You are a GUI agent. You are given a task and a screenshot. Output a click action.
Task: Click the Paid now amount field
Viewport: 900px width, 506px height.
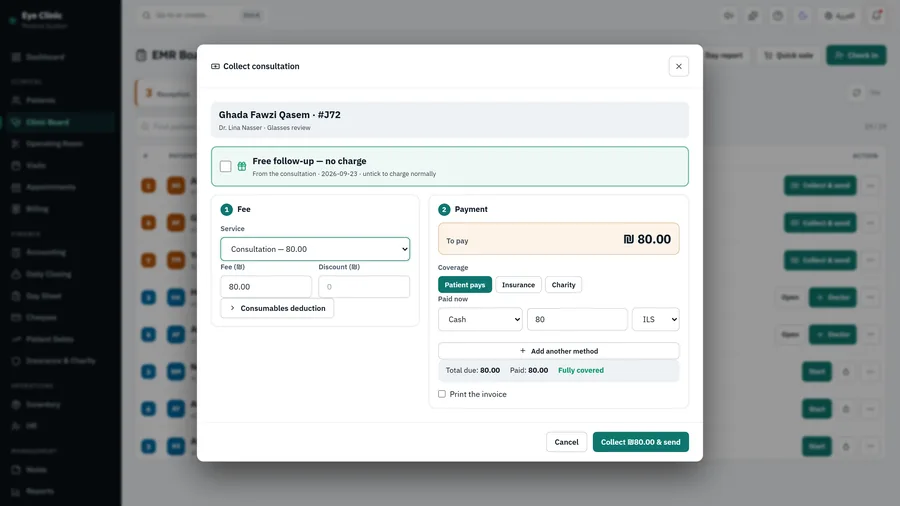pyautogui.click(x=577, y=320)
